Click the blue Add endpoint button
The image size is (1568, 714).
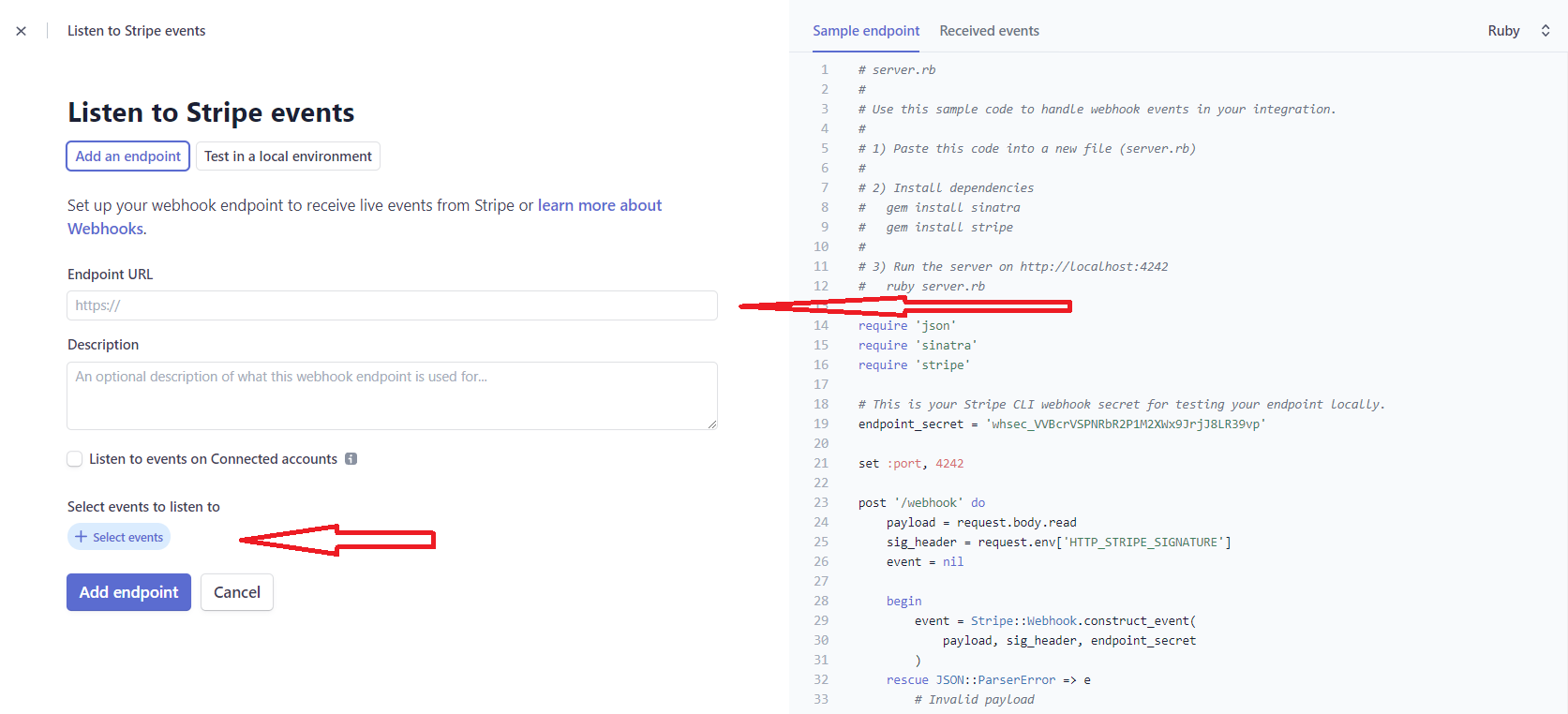coord(128,592)
